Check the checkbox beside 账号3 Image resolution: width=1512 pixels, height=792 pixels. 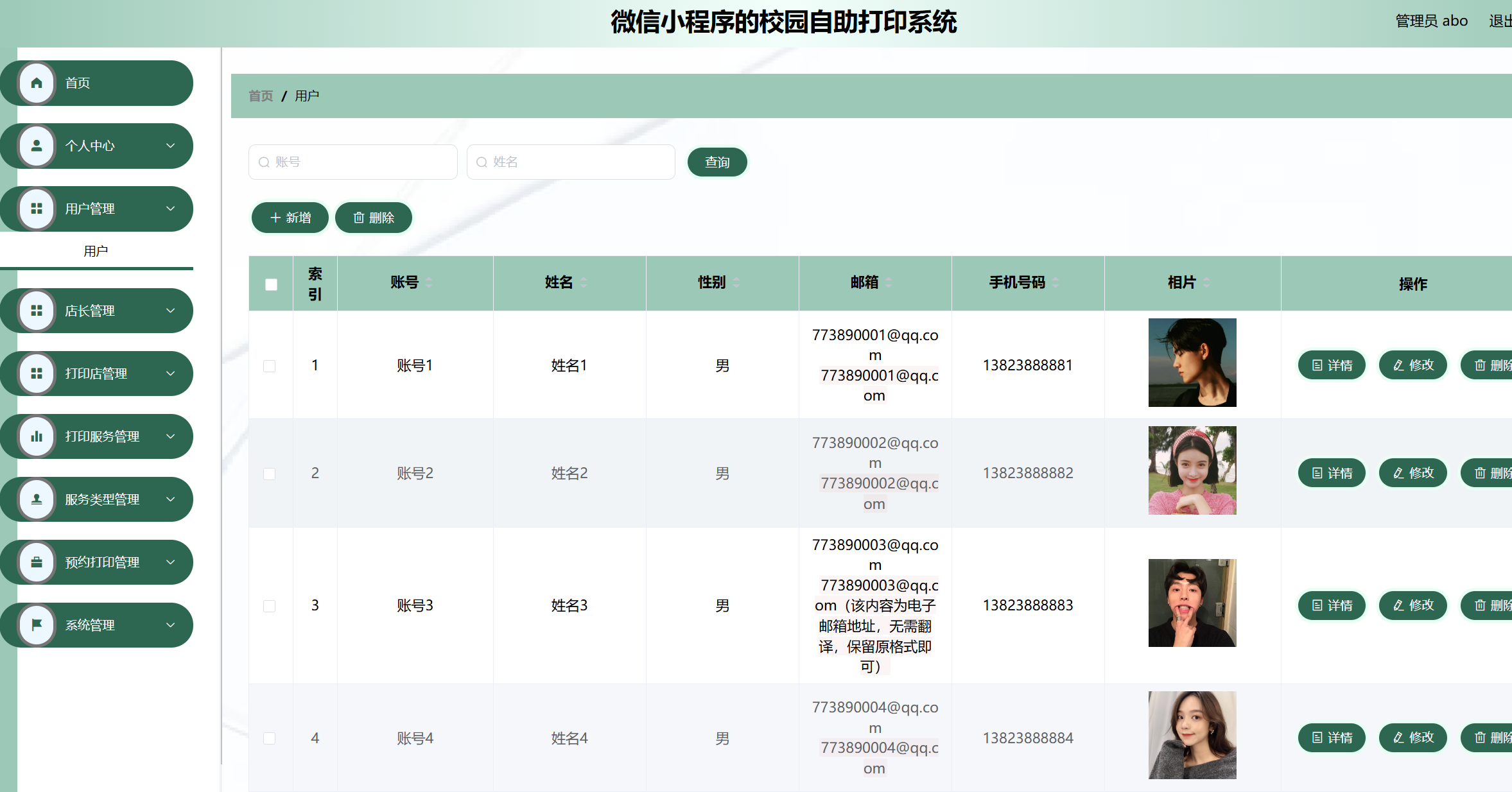pos(270,605)
